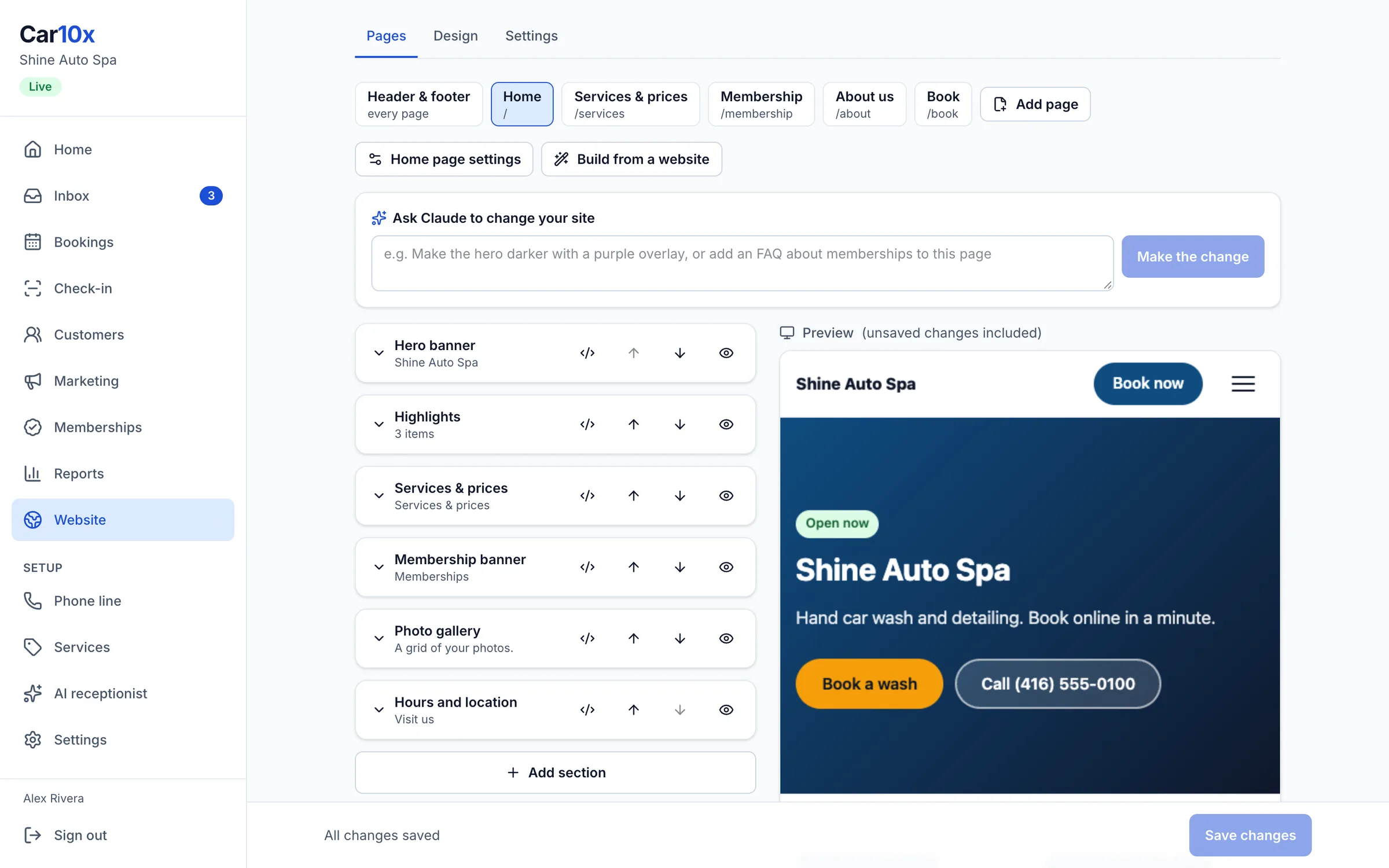The width and height of the screenshot is (1389, 868).
Task: Open hamburger menu in site preview
Action: (x=1243, y=384)
